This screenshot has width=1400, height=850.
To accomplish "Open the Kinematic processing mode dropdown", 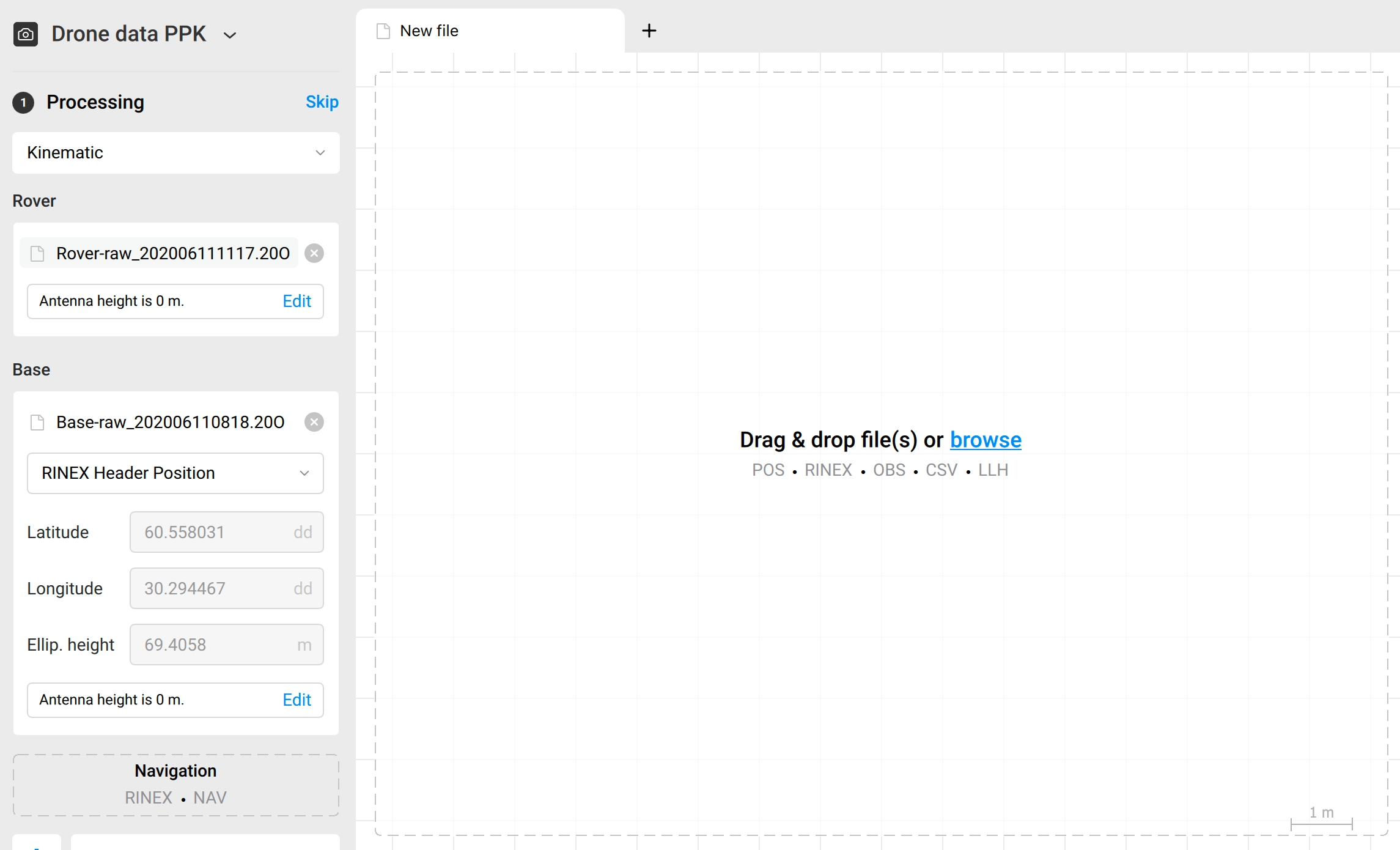I will click(x=176, y=153).
